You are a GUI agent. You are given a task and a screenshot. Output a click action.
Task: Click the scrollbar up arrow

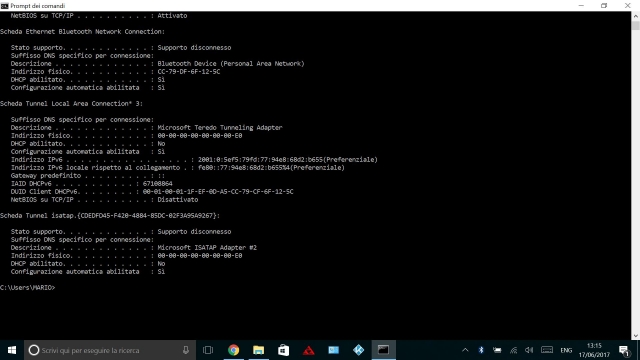click(x=636, y=16)
